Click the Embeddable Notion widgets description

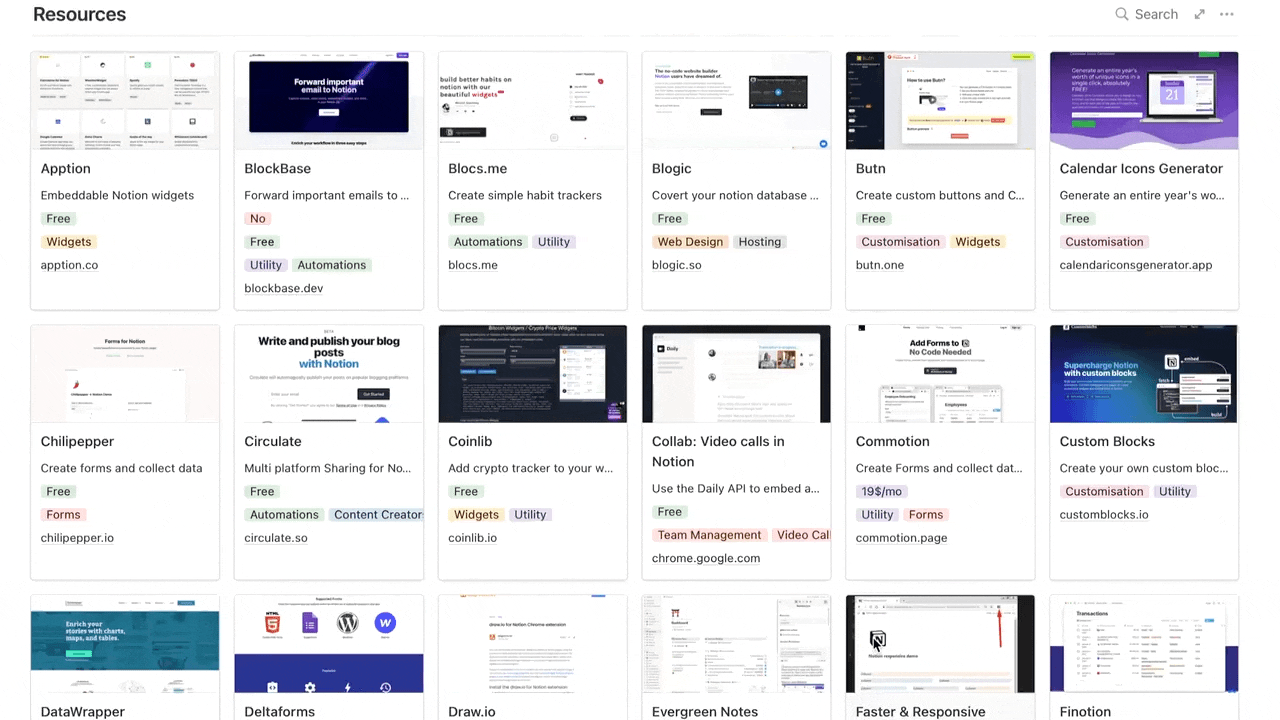(118, 196)
